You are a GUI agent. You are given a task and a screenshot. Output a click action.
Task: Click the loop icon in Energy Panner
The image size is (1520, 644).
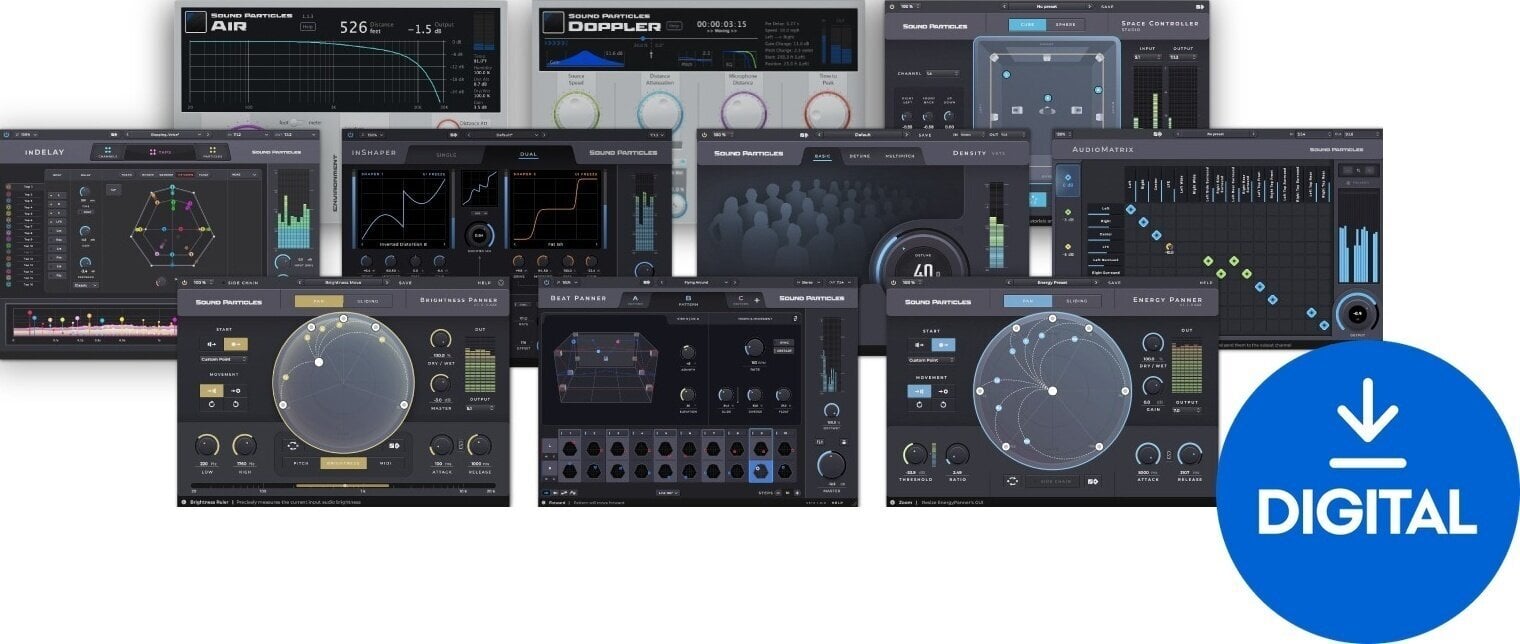[1012, 481]
